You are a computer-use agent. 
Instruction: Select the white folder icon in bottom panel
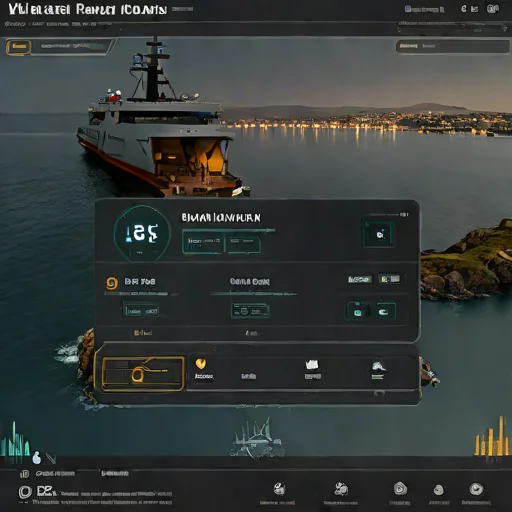312,365
